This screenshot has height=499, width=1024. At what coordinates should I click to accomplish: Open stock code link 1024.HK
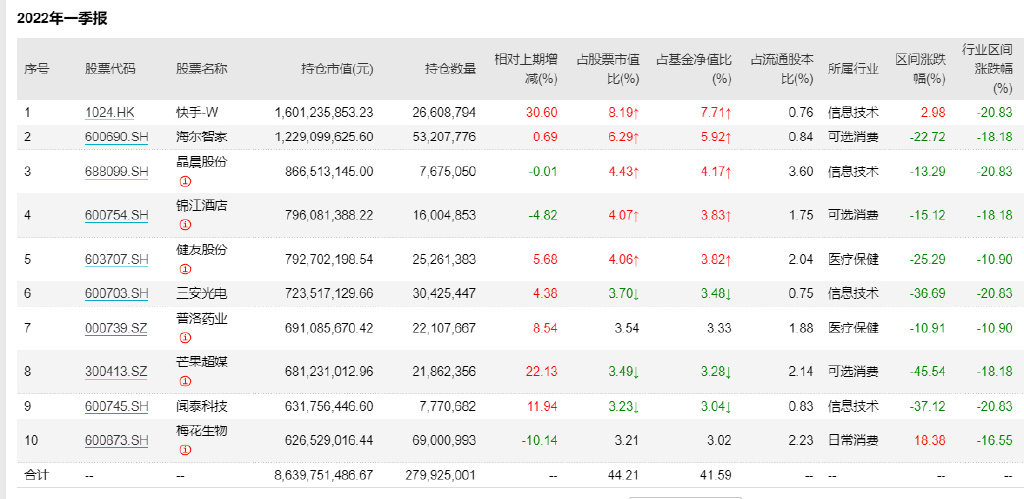(110, 112)
